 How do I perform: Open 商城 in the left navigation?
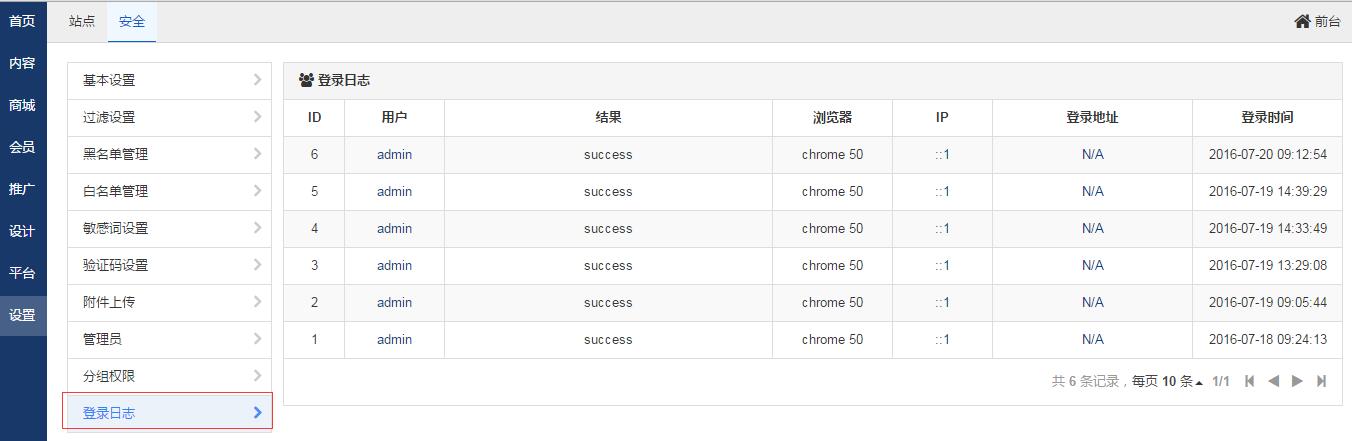[x=22, y=105]
